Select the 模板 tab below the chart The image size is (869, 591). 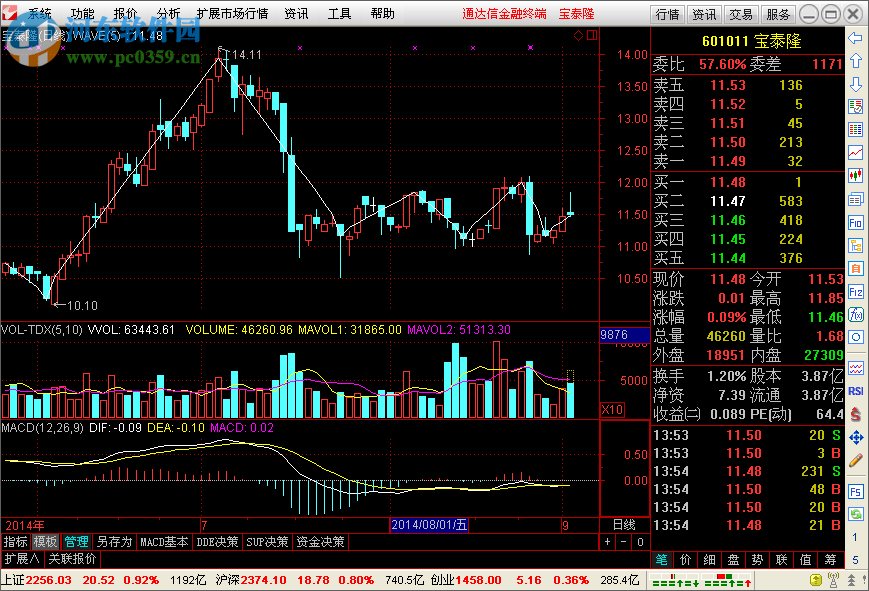tap(45, 542)
